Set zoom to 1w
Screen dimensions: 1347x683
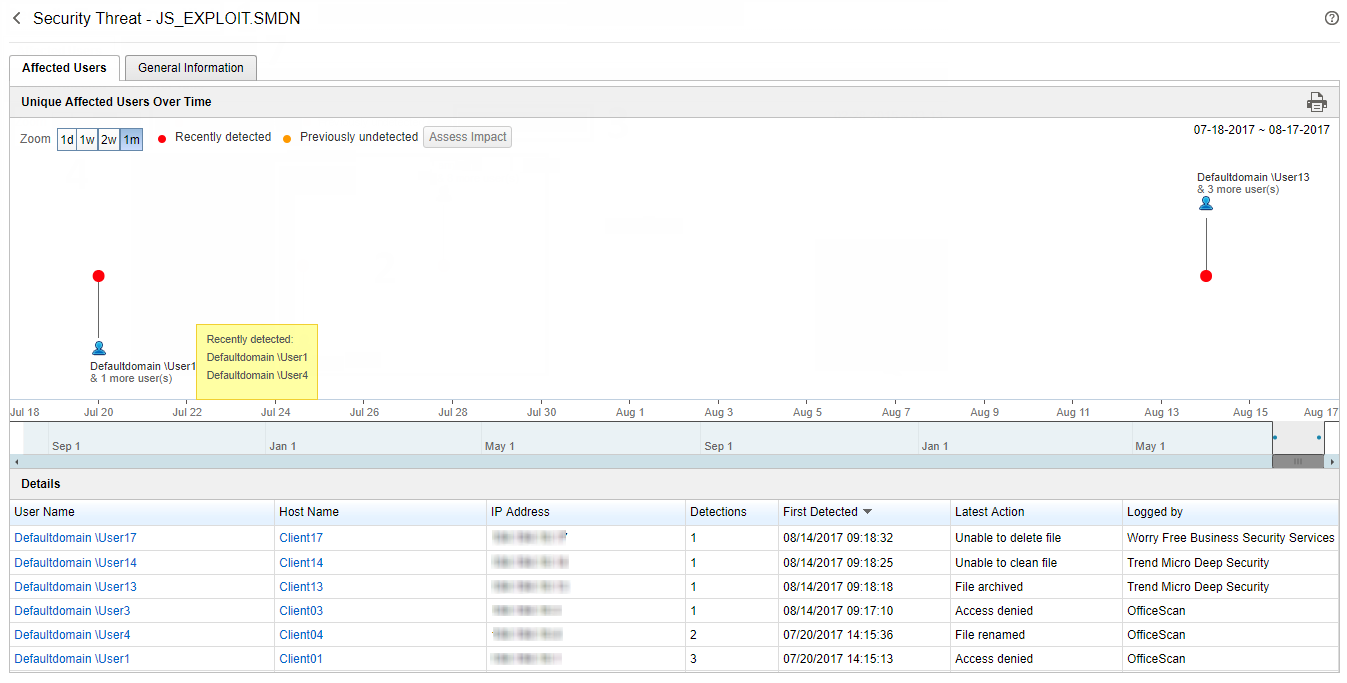[88, 139]
